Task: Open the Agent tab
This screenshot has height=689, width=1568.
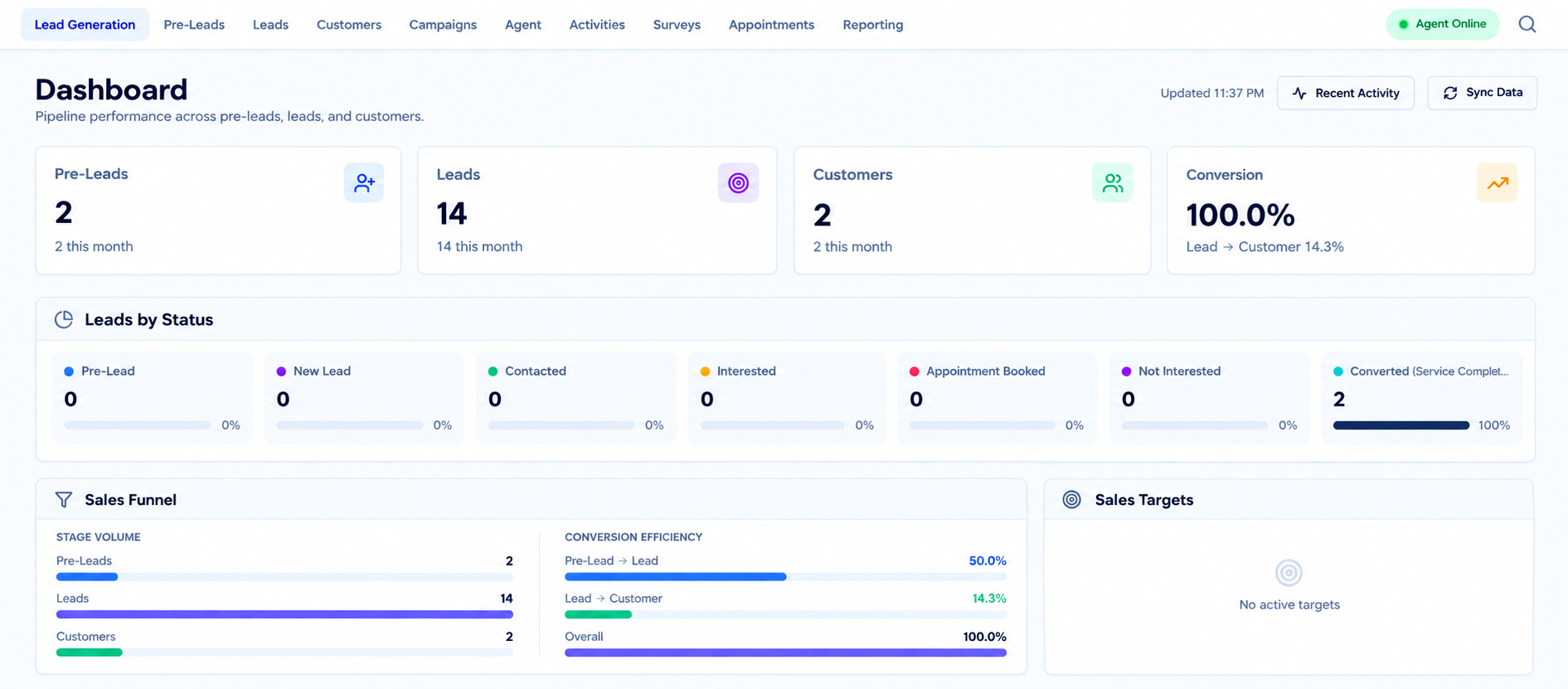Action: click(x=523, y=25)
